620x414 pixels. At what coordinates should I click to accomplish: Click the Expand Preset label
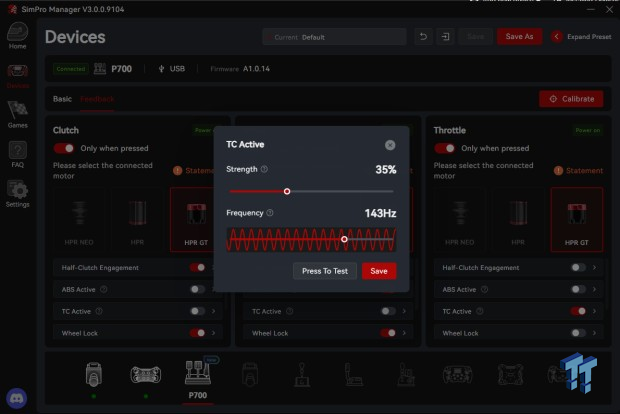click(x=589, y=37)
